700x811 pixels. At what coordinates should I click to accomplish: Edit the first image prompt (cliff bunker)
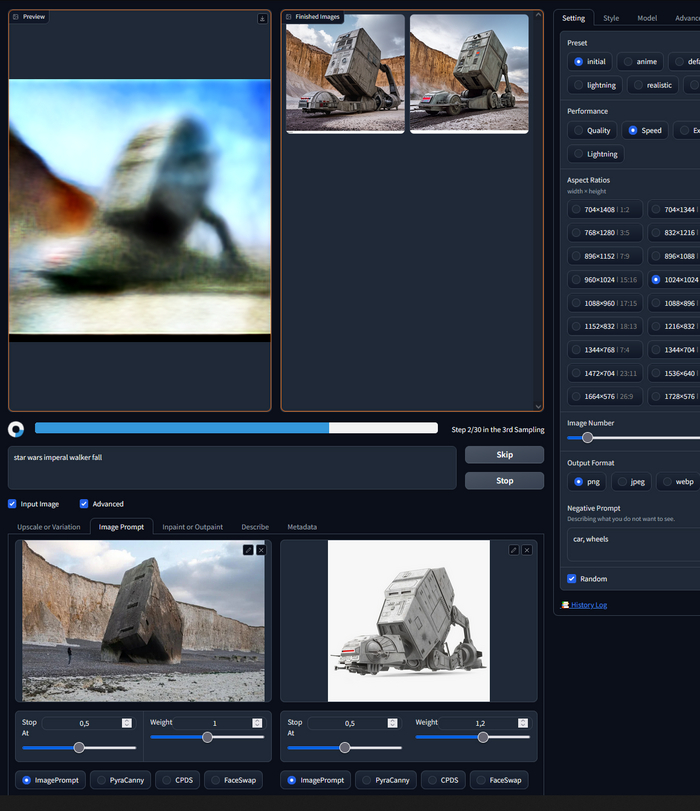pyautogui.click(x=247, y=550)
